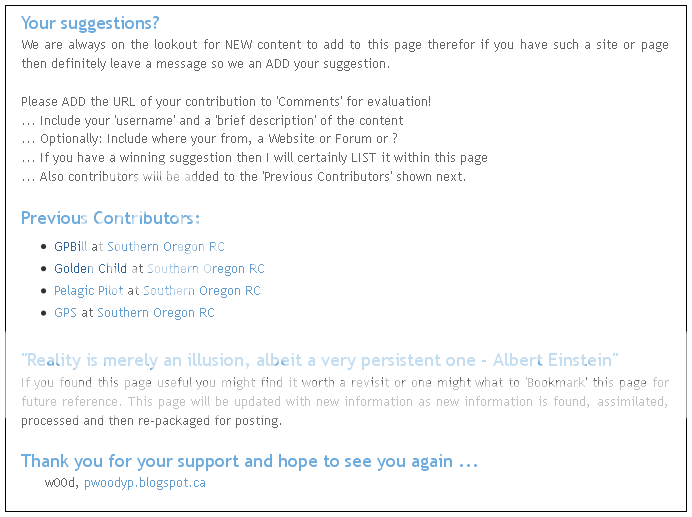
Task: Open the Pelagic Pilot contributor link
Action: point(88,291)
